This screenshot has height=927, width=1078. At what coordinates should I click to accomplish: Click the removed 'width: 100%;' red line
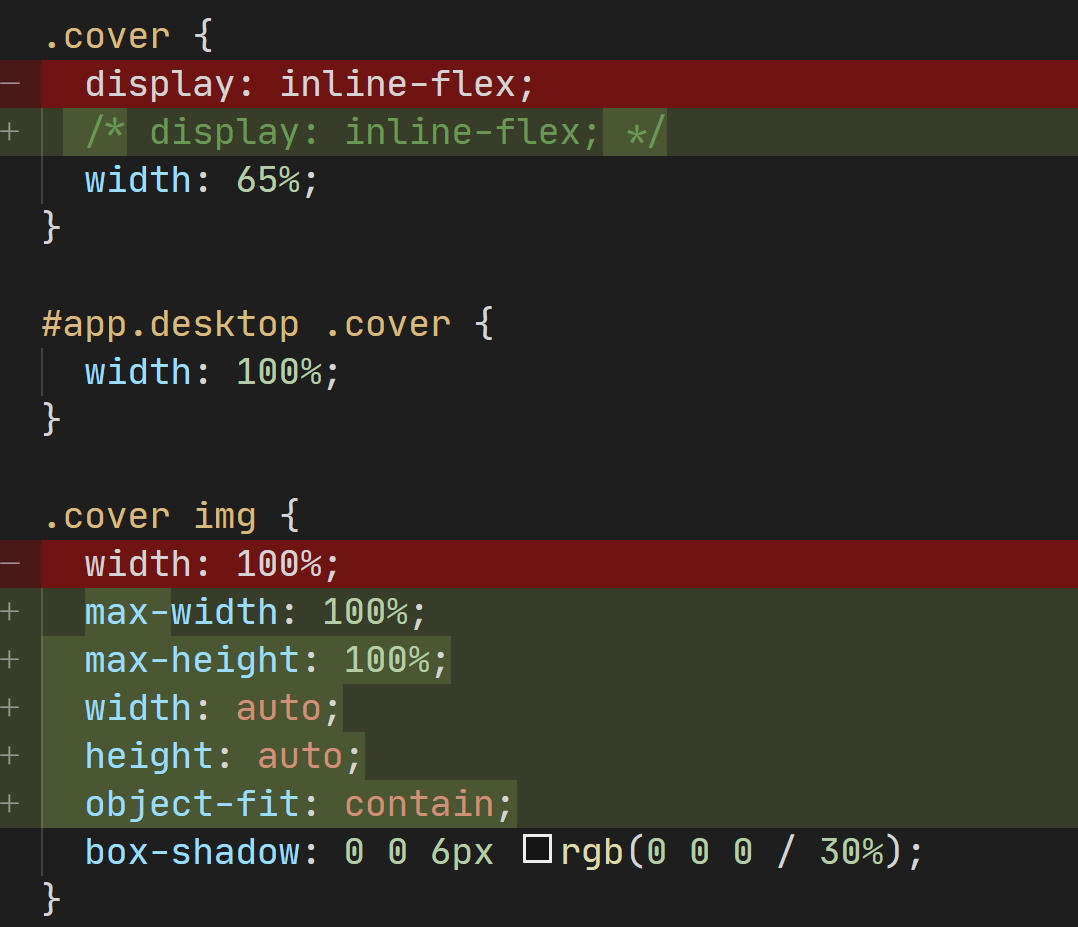[x=212, y=564]
